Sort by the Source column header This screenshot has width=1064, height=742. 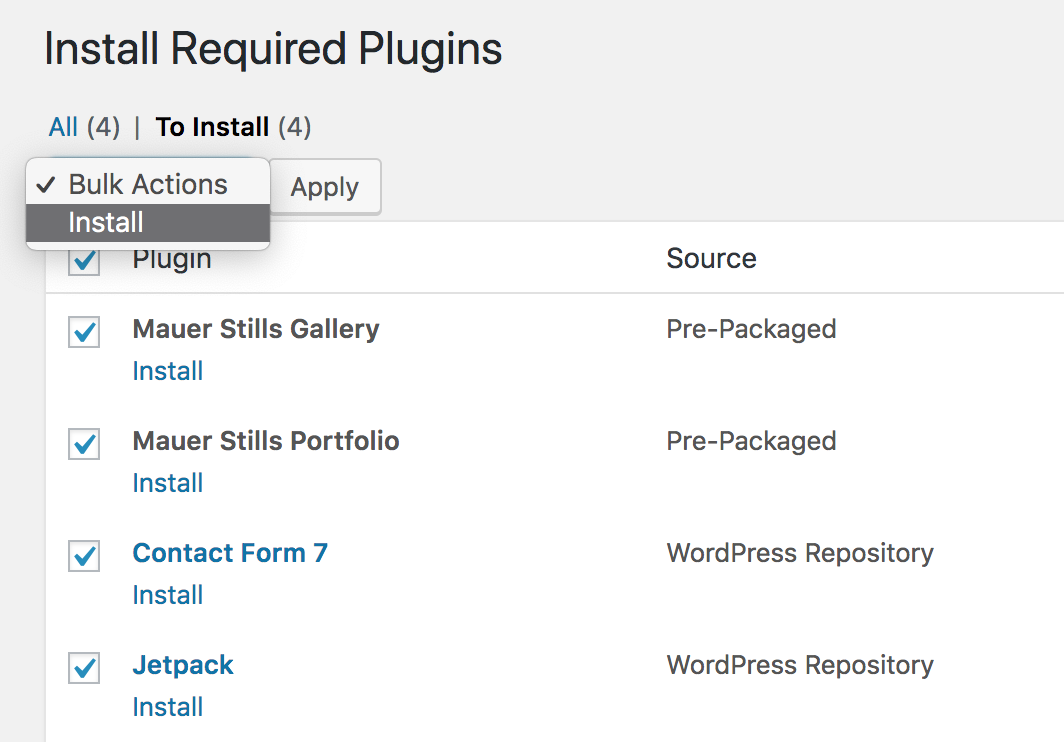point(711,259)
